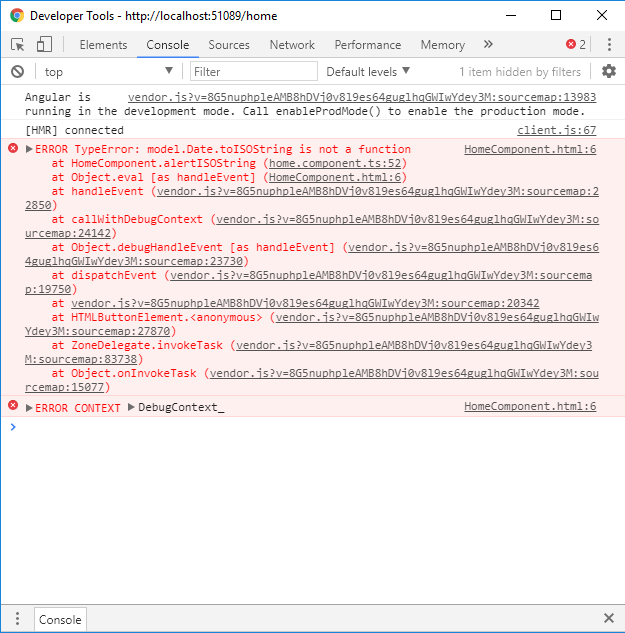Image resolution: width=625 pixels, height=633 pixels.
Task: Show more tabs via double chevron
Action: click(488, 44)
